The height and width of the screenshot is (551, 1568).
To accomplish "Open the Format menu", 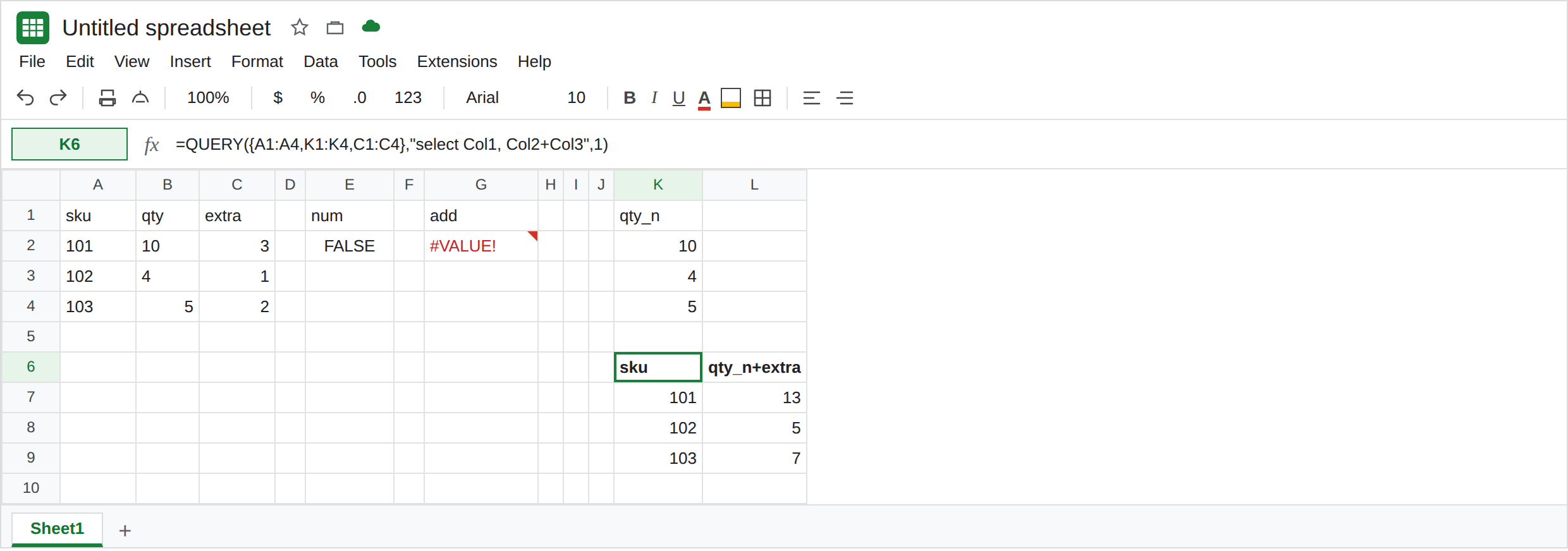I will (x=257, y=61).
